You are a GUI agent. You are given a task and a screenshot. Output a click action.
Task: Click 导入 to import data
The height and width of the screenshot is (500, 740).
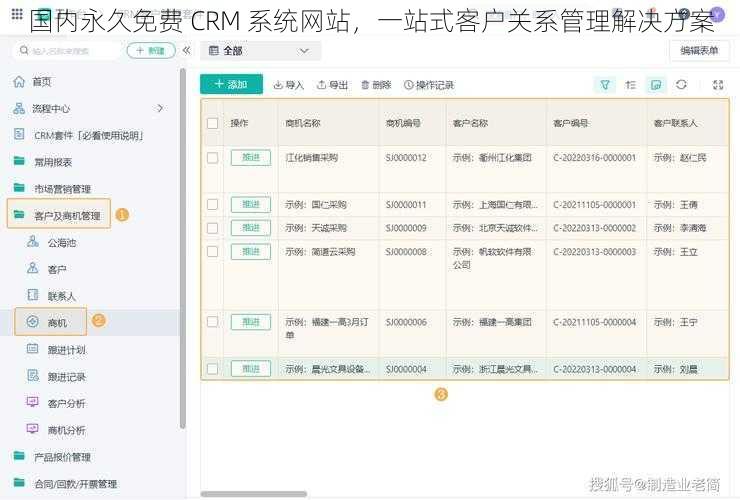tap(289, 85)
